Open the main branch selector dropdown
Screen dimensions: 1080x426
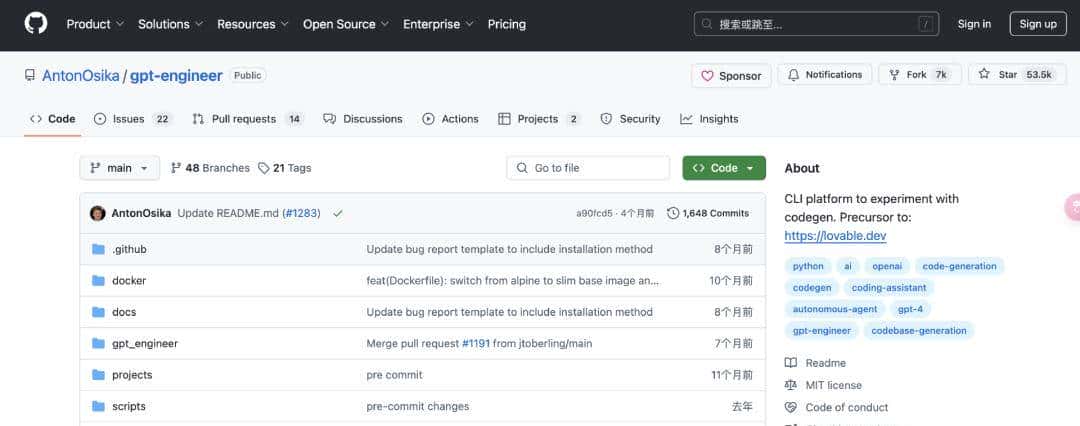120,168
